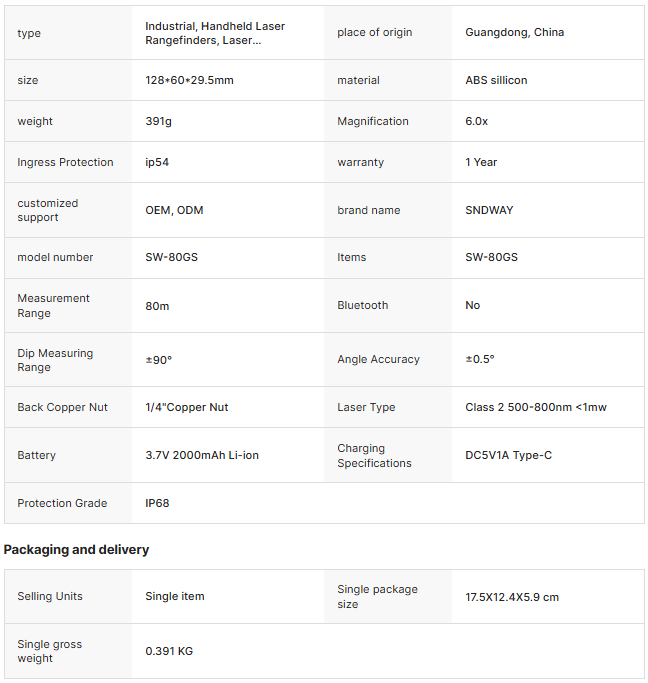Click the "model number" label cell
The width and height of the screenshot is (648, 683).
pyautogui.click(x=55, y=257)
